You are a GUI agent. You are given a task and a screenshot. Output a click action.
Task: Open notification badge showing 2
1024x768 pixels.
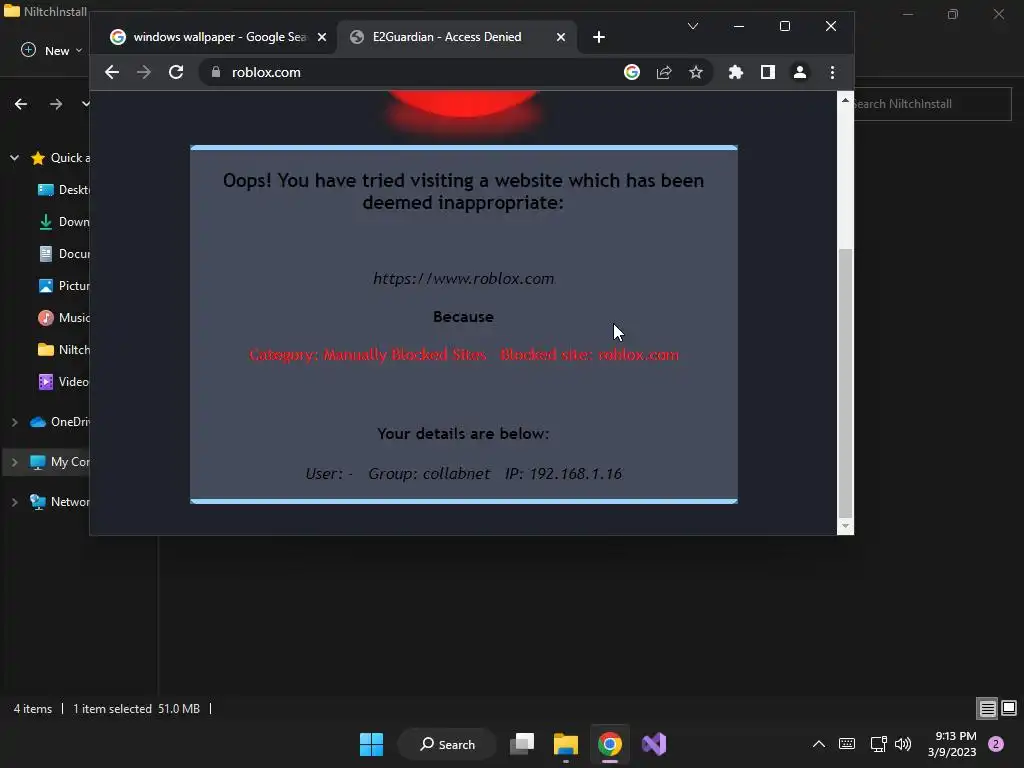point(996,744)
